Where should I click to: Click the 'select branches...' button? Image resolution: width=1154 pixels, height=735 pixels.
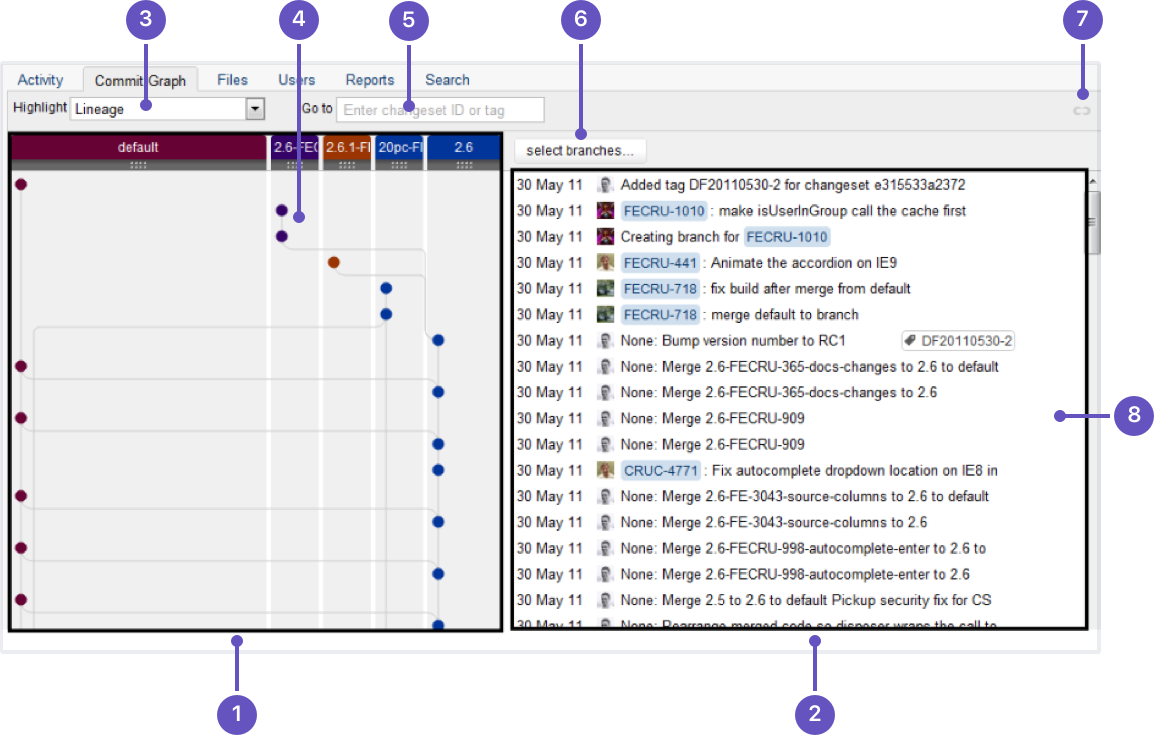(x=580, y=151)
